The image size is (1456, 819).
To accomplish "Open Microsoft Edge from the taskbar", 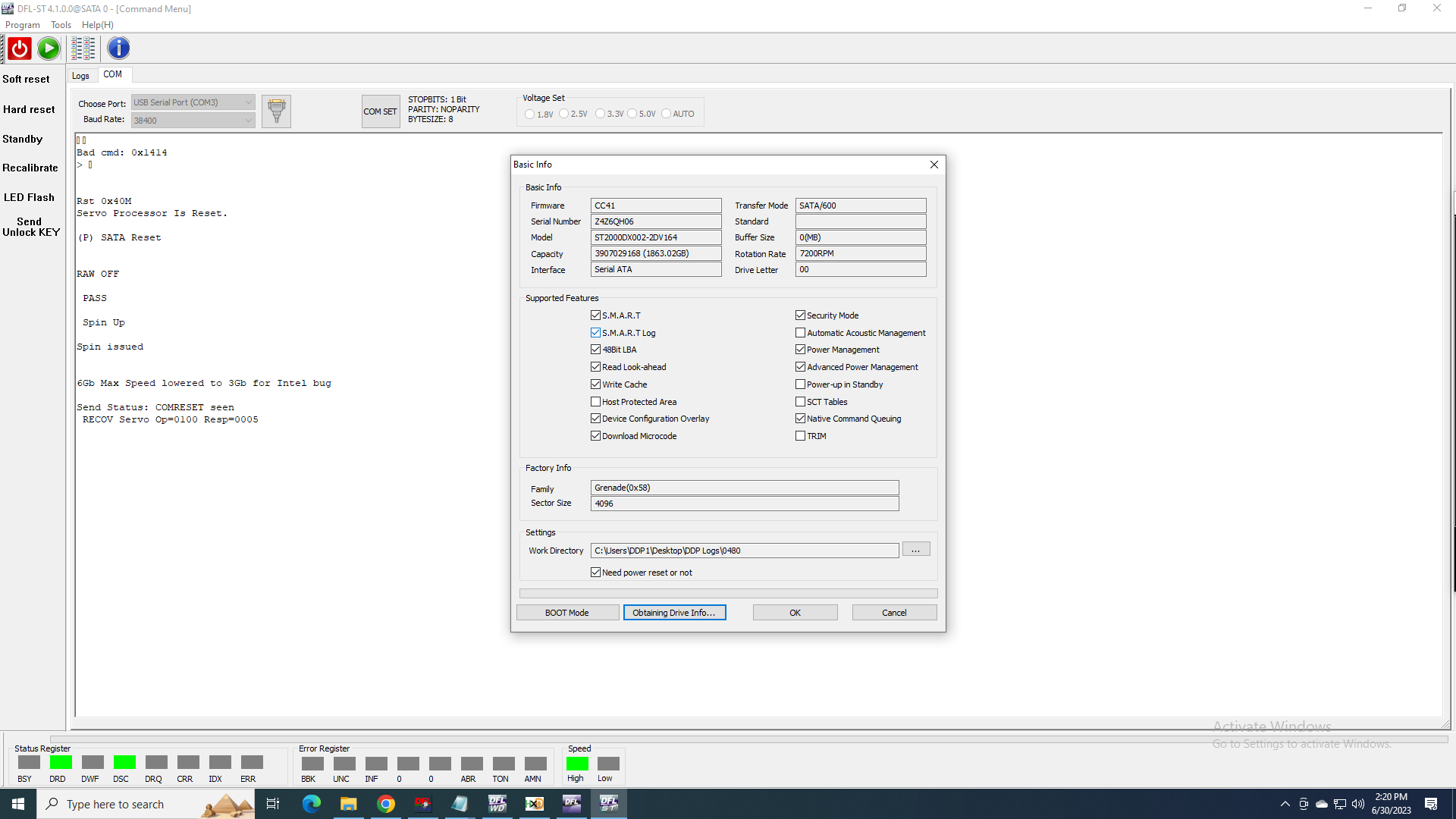I will pos(312,804).
